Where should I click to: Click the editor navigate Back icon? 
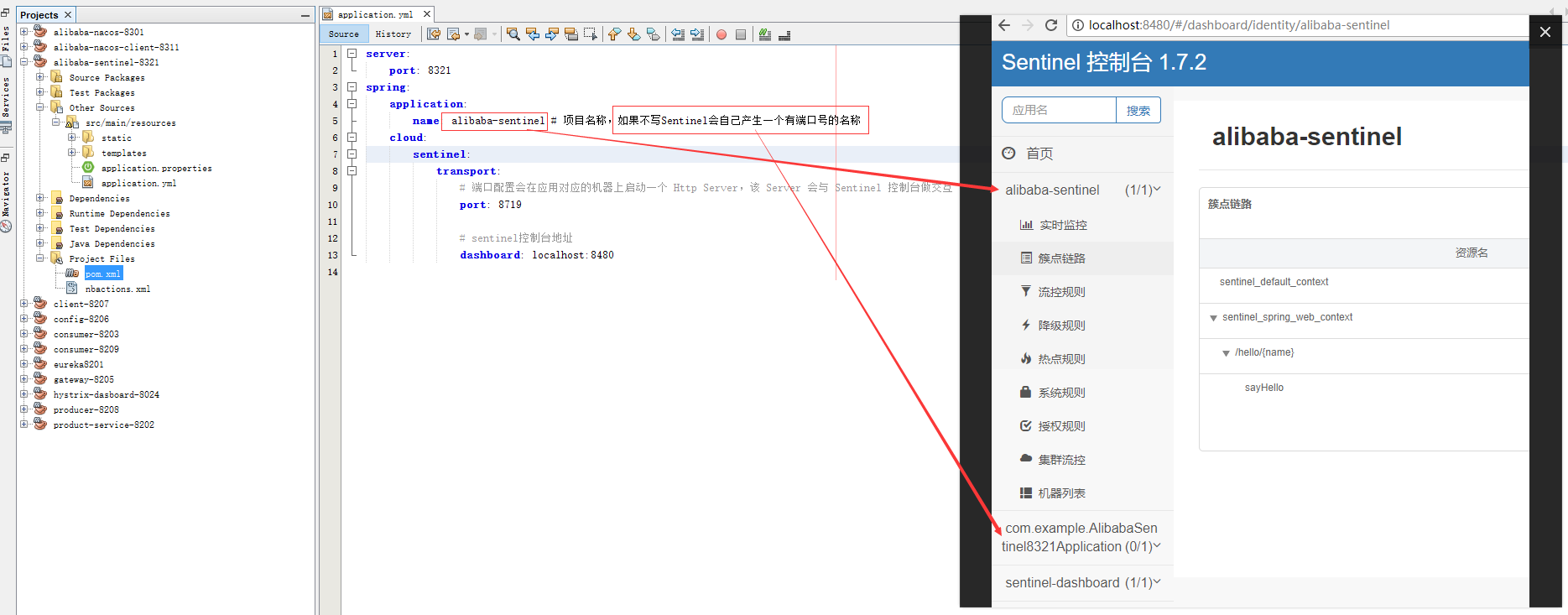(x=454, y=34)
